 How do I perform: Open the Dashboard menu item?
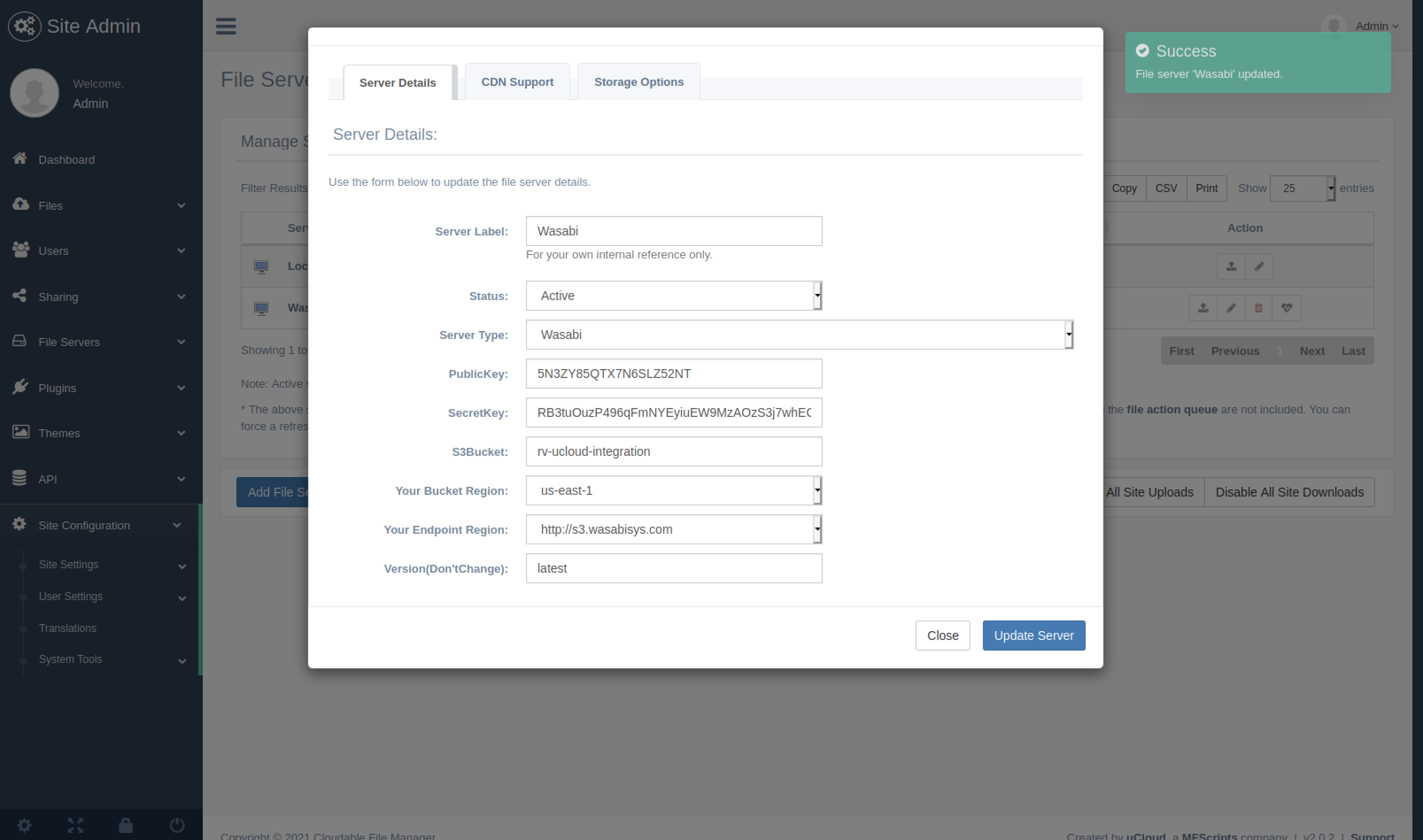67,160
